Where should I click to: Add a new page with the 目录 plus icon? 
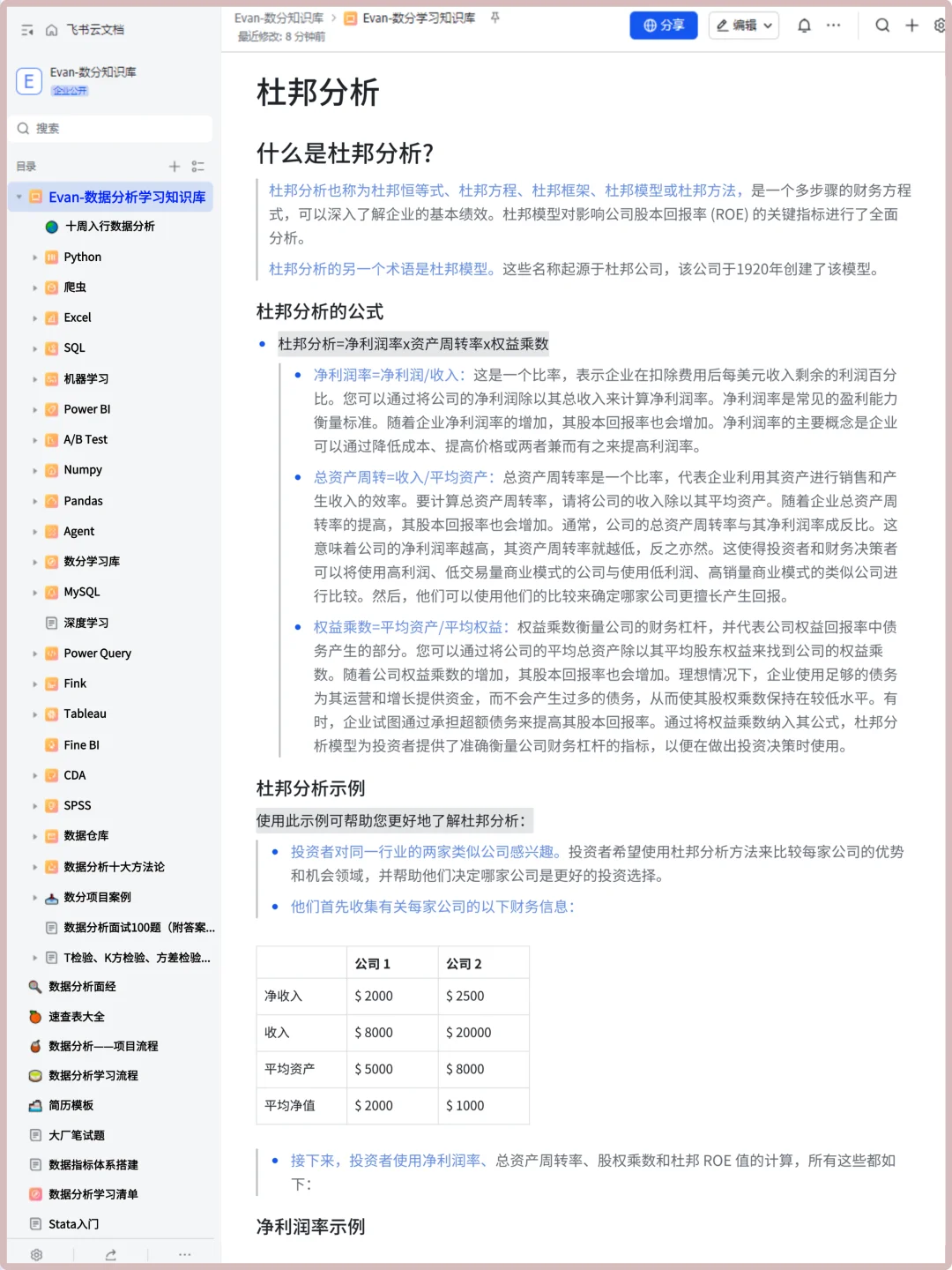pos(175,166)
